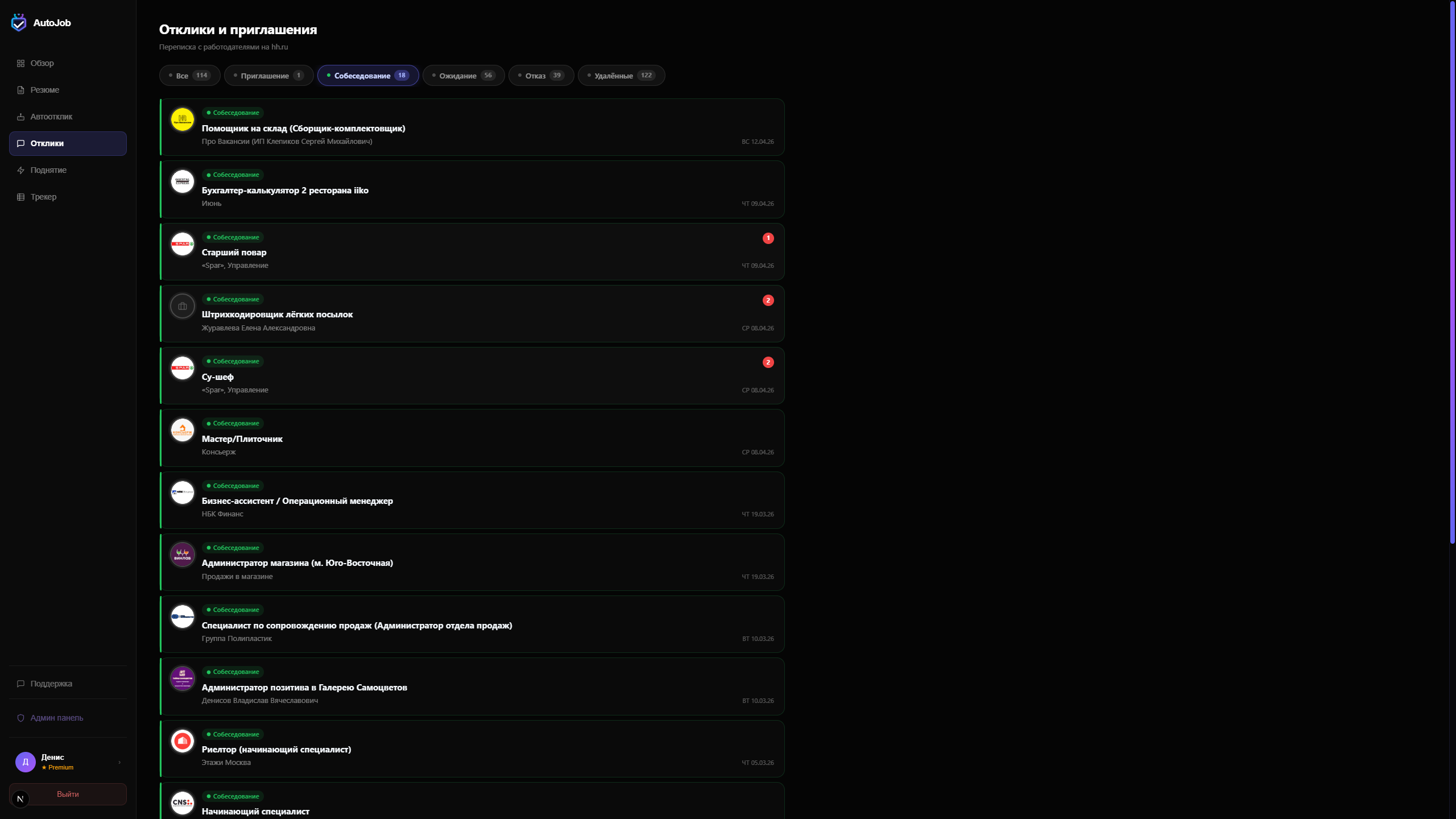Open the Старший повар response card
Screen dimensions: 1456x819
pos(472,252)
